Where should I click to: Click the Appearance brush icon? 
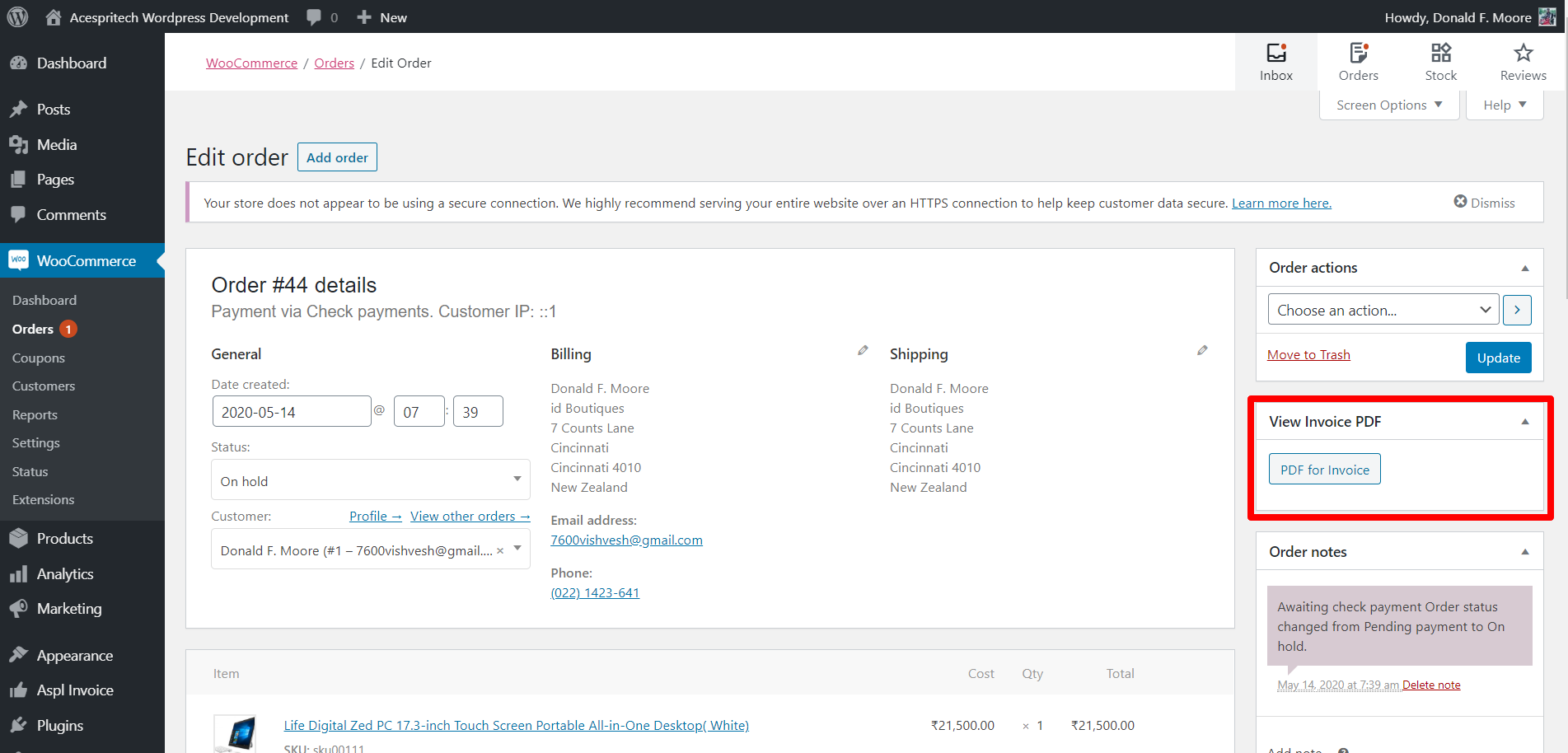click(18, 655)
